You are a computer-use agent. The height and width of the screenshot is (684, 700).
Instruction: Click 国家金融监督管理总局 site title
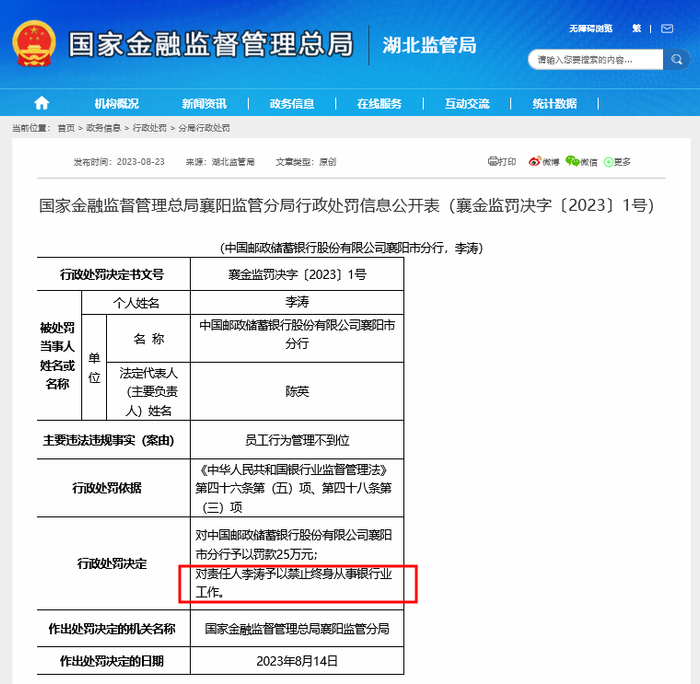[211, 44]
